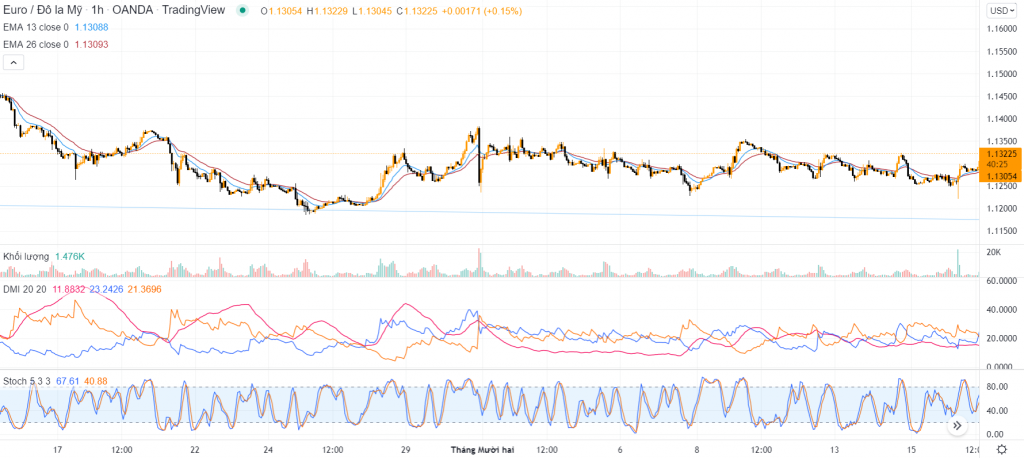The height and width of the screenshot is (458, 1024).
Task: Click the scroll to latest bar arrow
Action: [x=956, y=427]
